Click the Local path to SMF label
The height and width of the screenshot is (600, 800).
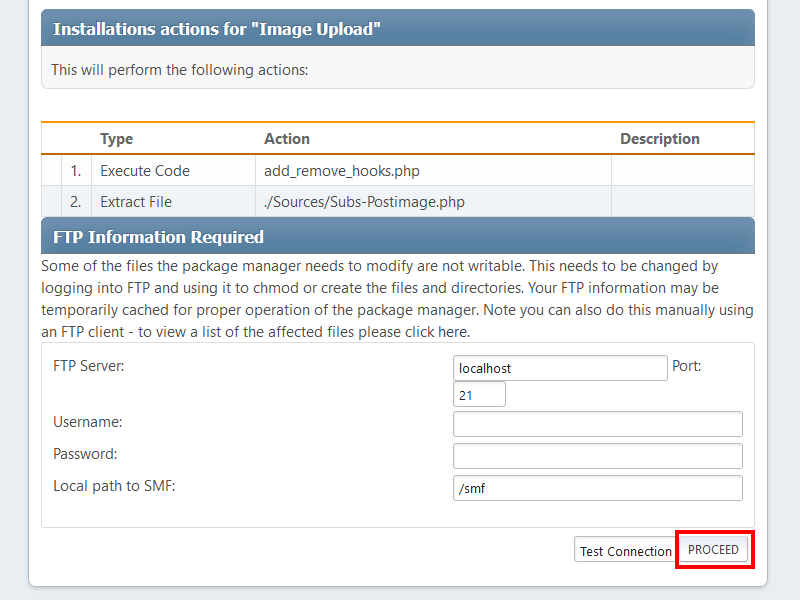[x=114, y=486]
